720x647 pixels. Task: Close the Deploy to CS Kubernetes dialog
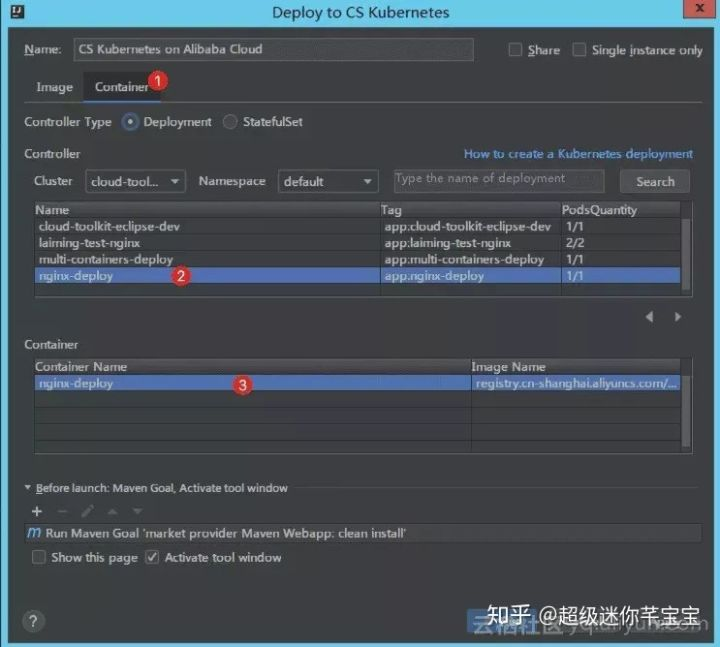[699, 8]
